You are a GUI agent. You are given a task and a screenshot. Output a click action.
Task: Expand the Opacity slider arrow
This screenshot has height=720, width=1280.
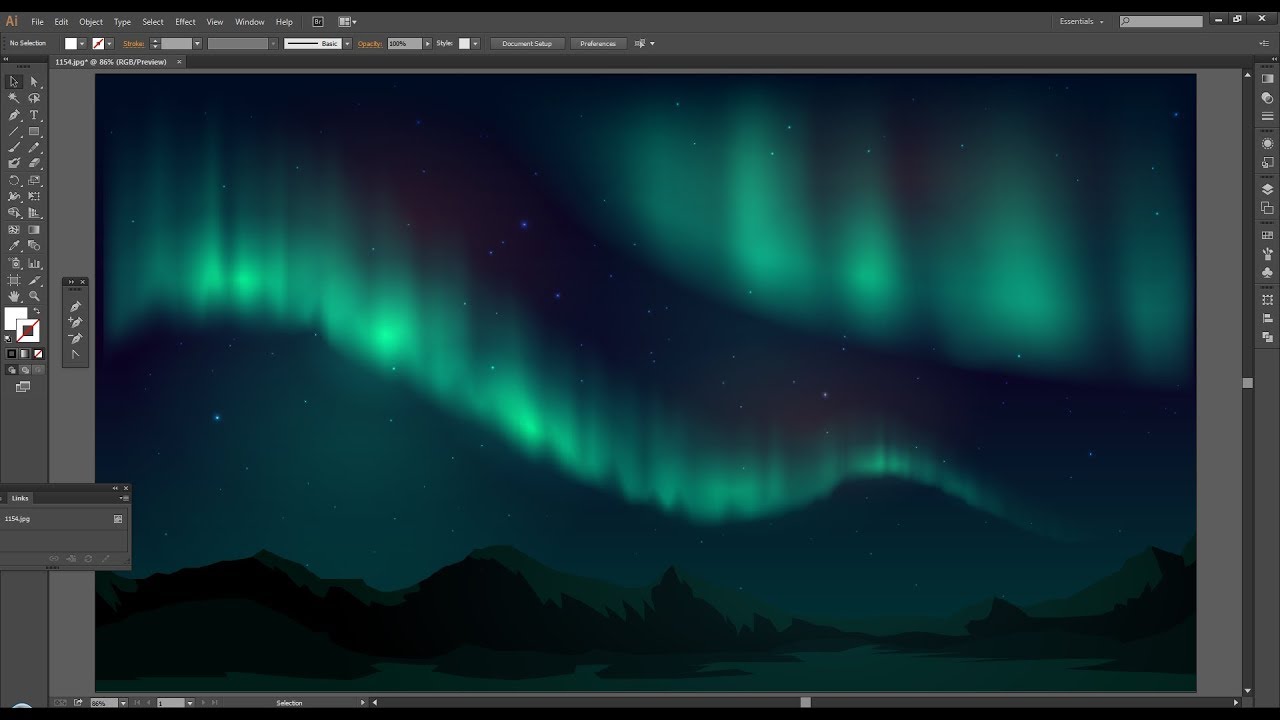click(x=427, y=43)
